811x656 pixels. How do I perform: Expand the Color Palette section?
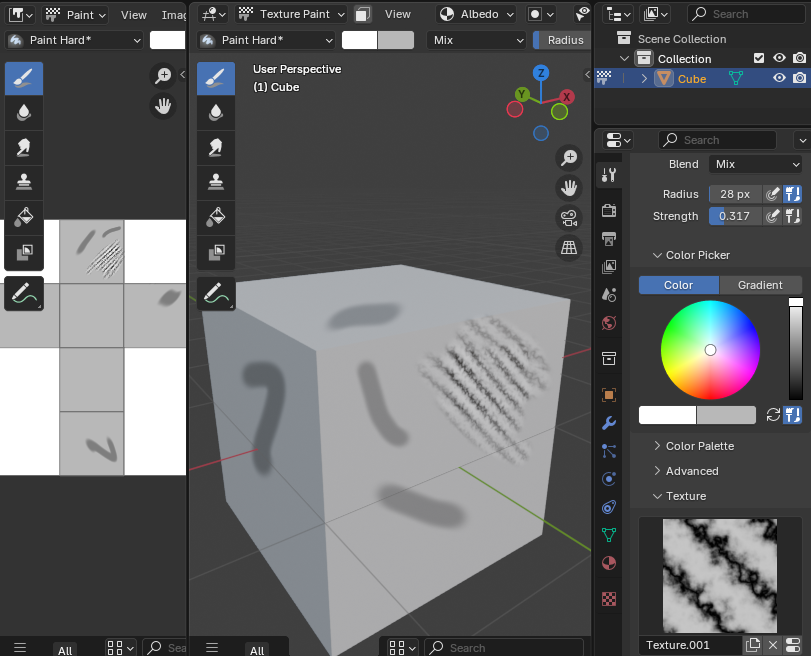699,446
